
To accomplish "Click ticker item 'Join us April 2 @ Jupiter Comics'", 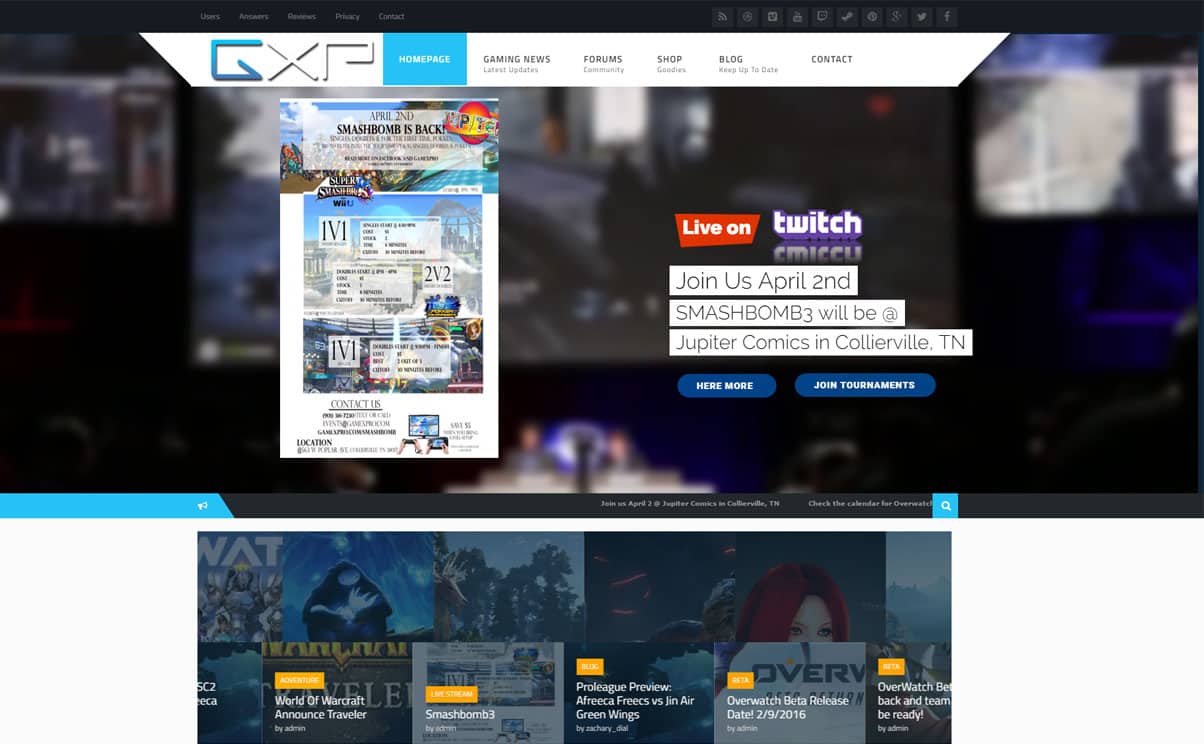I will click(690, 503).
